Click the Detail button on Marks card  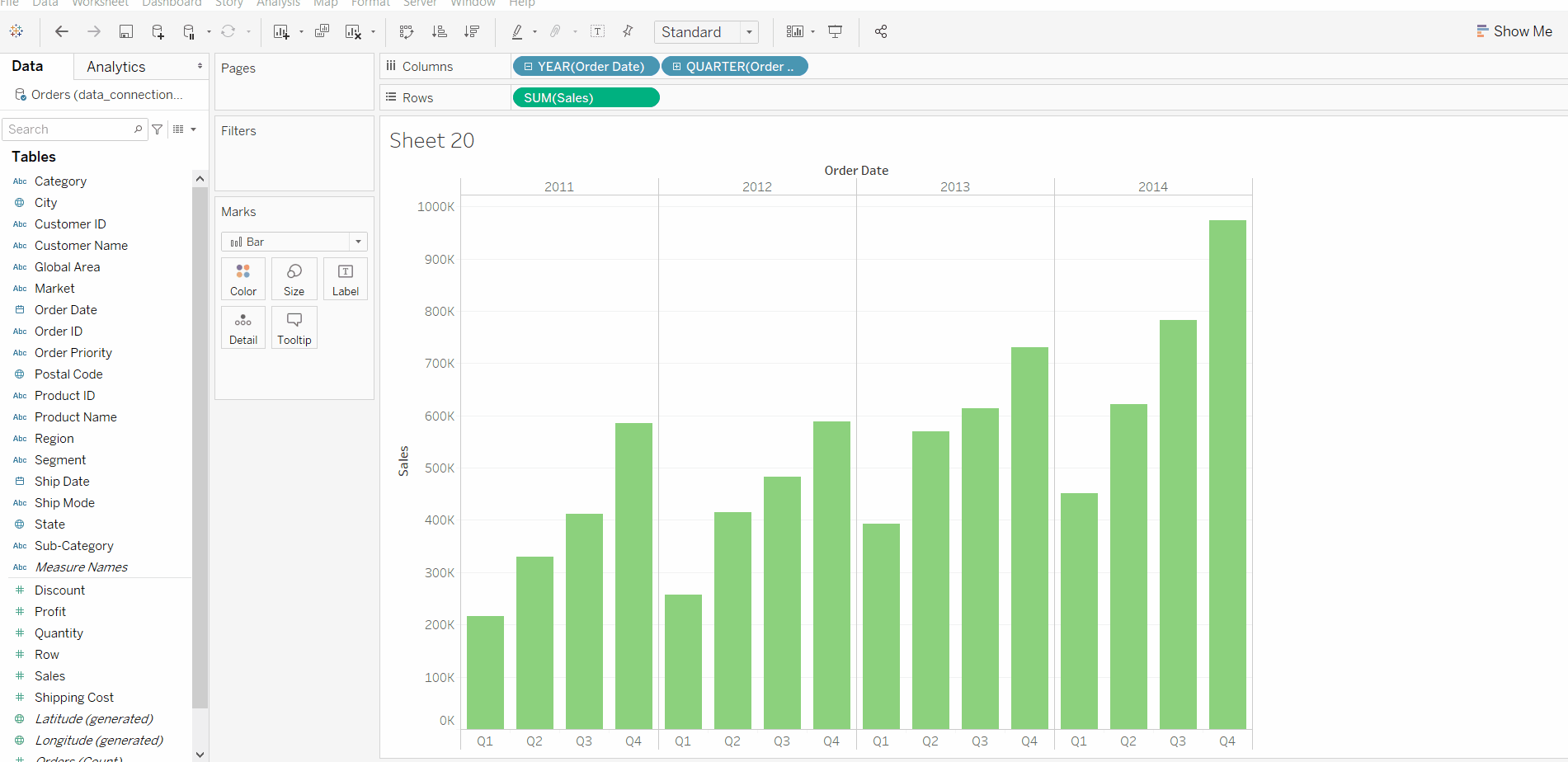(243, 327)
